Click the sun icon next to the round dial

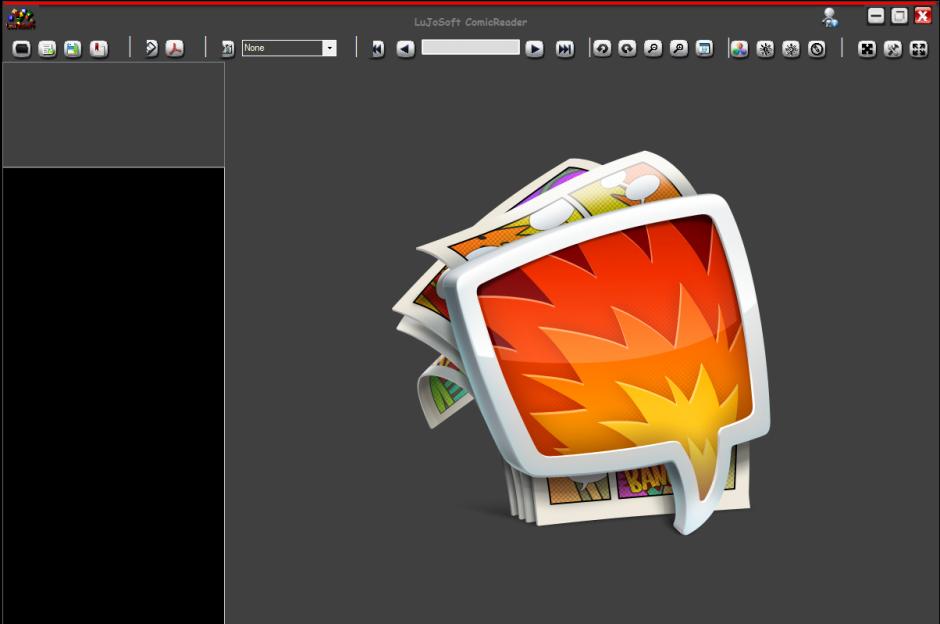pos(791,49)
